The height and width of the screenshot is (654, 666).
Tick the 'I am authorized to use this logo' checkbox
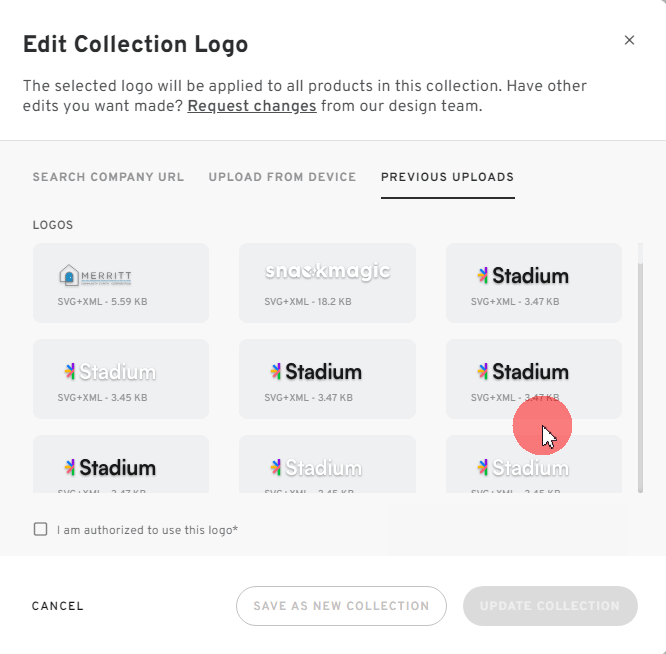click(41, 529)
